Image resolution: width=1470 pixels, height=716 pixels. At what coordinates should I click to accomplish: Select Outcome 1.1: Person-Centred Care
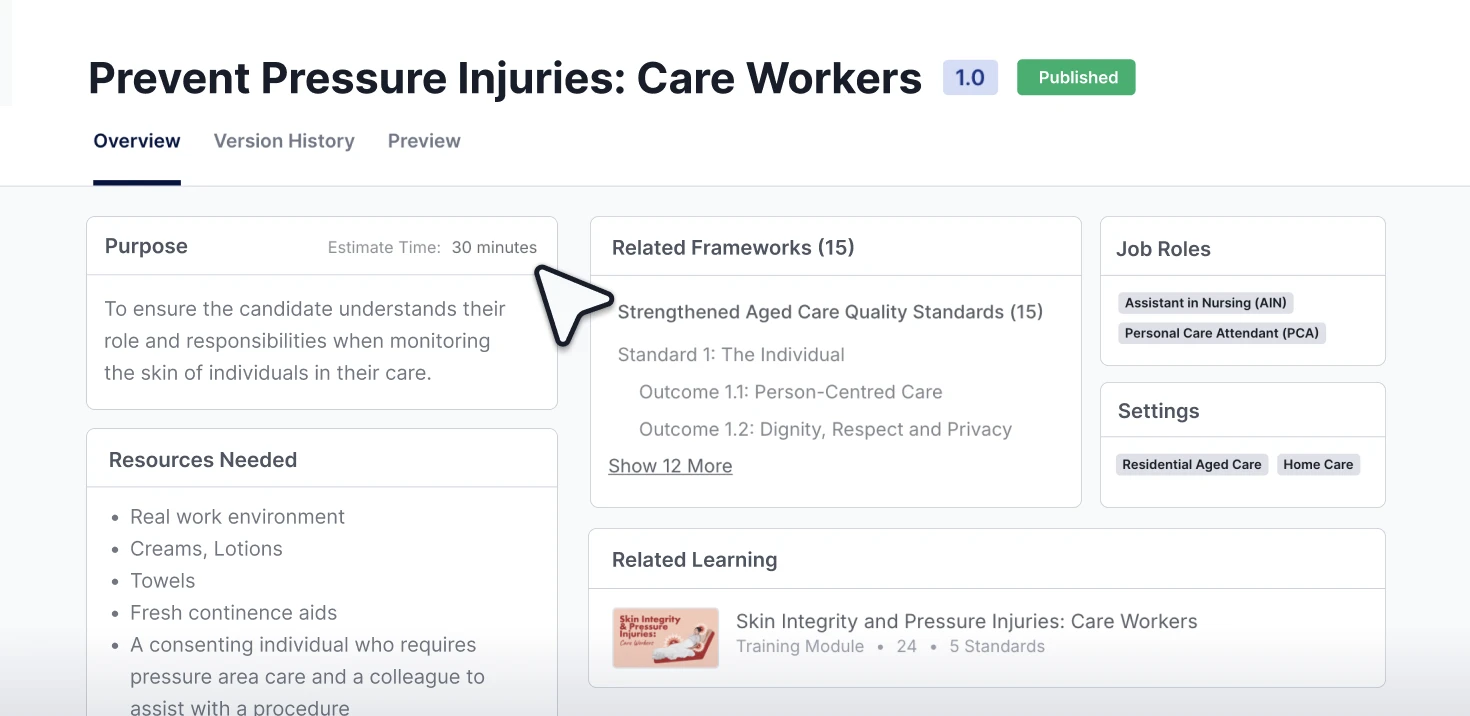click(x=790, y=392)
